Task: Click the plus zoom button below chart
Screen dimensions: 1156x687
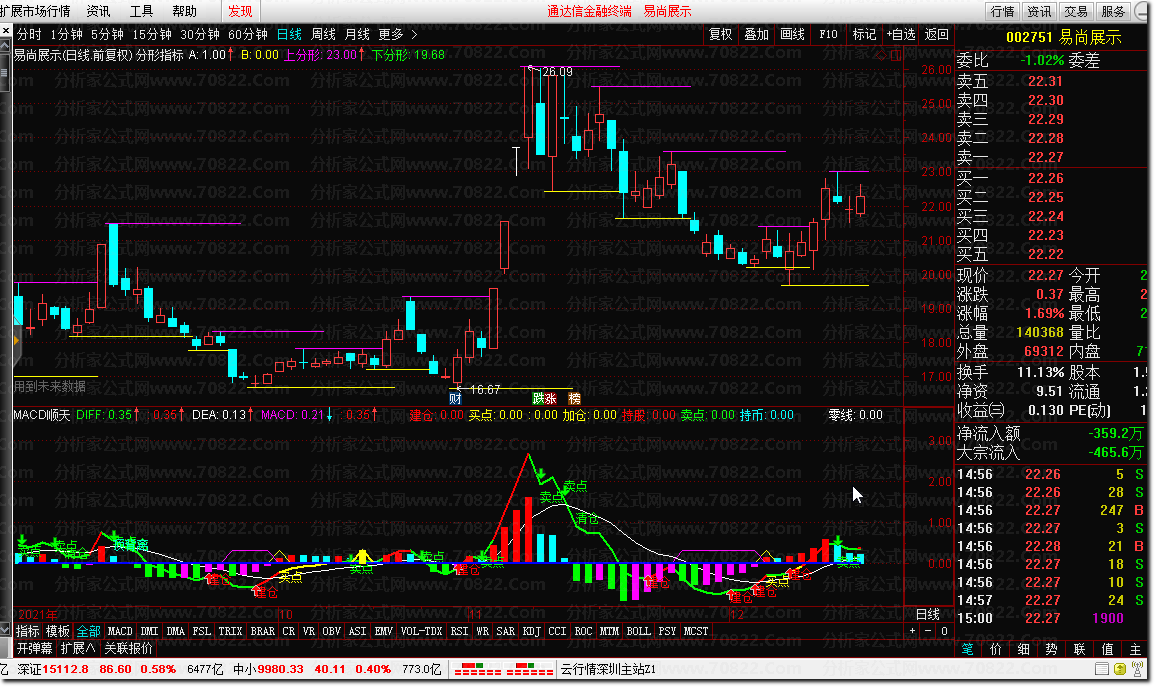Action: (x=913, y=631)
